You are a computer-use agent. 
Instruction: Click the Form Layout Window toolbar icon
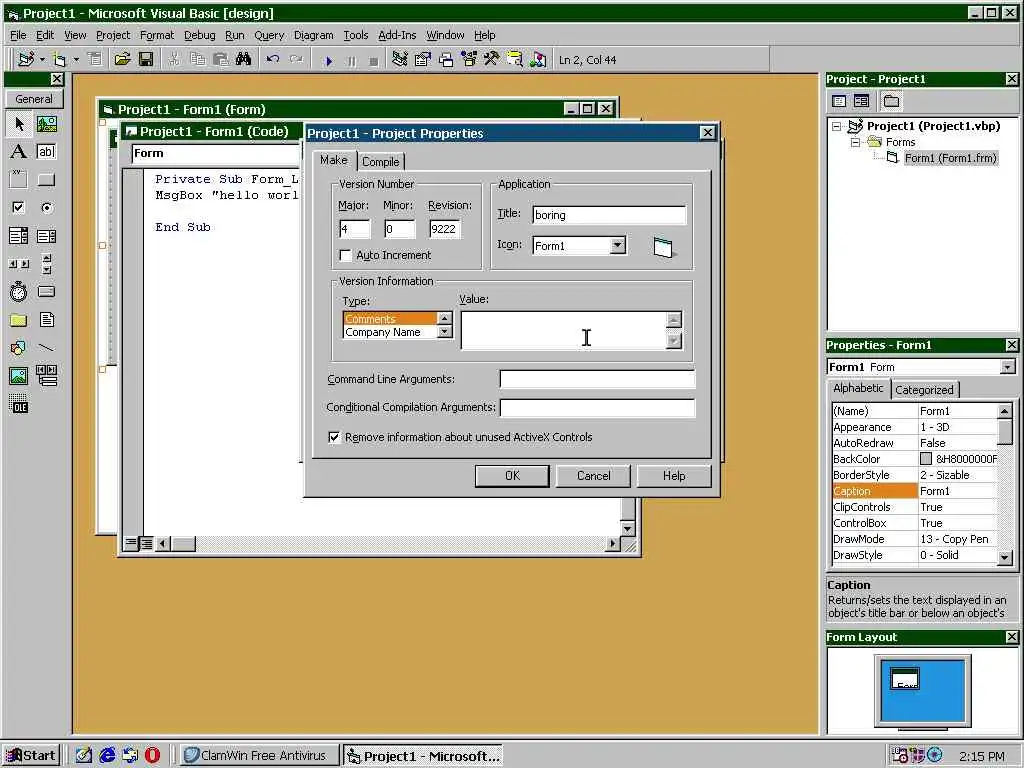pos(446,60)
